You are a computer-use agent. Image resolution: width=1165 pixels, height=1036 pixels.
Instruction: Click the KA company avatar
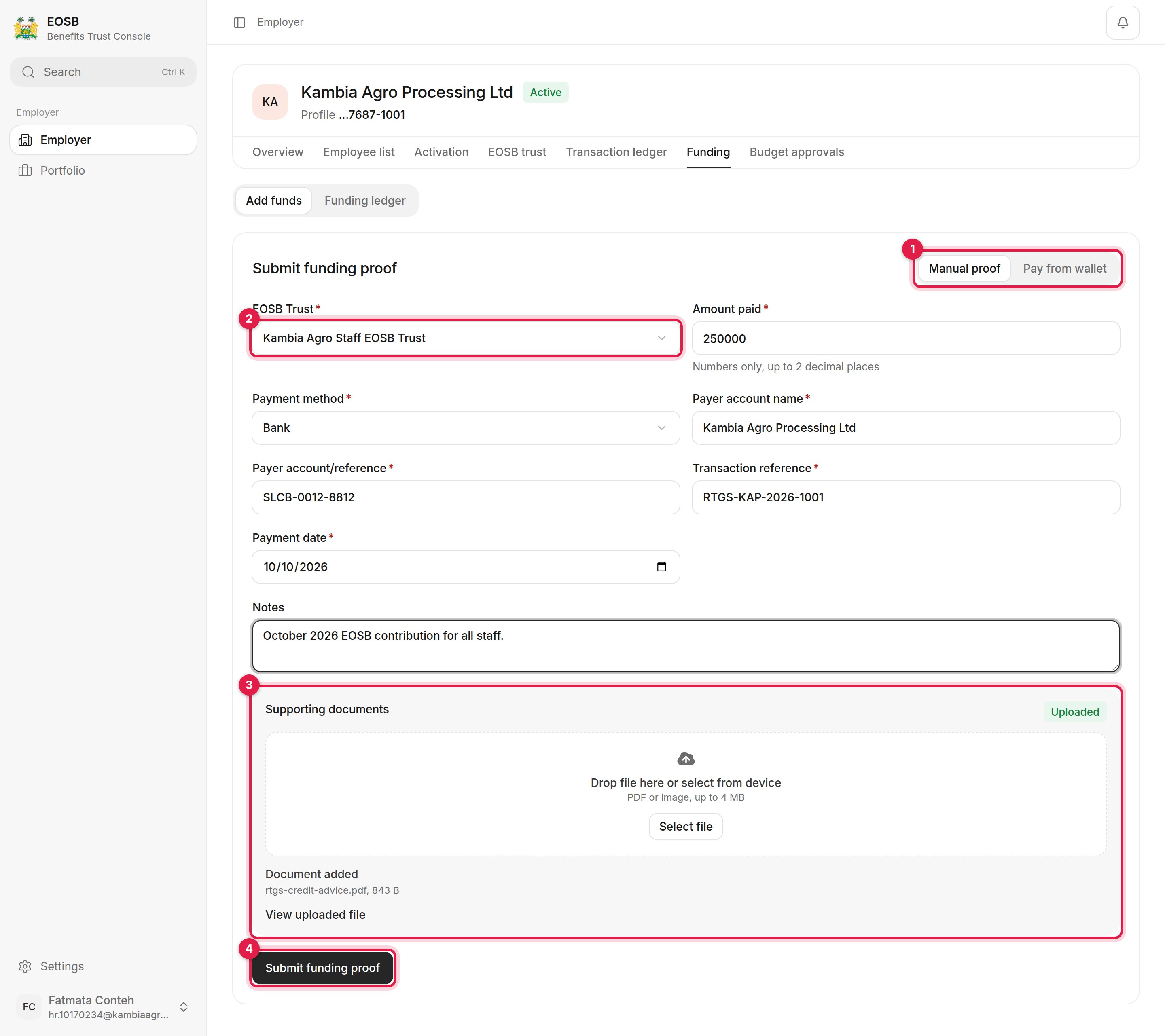(x=270, y=101)
